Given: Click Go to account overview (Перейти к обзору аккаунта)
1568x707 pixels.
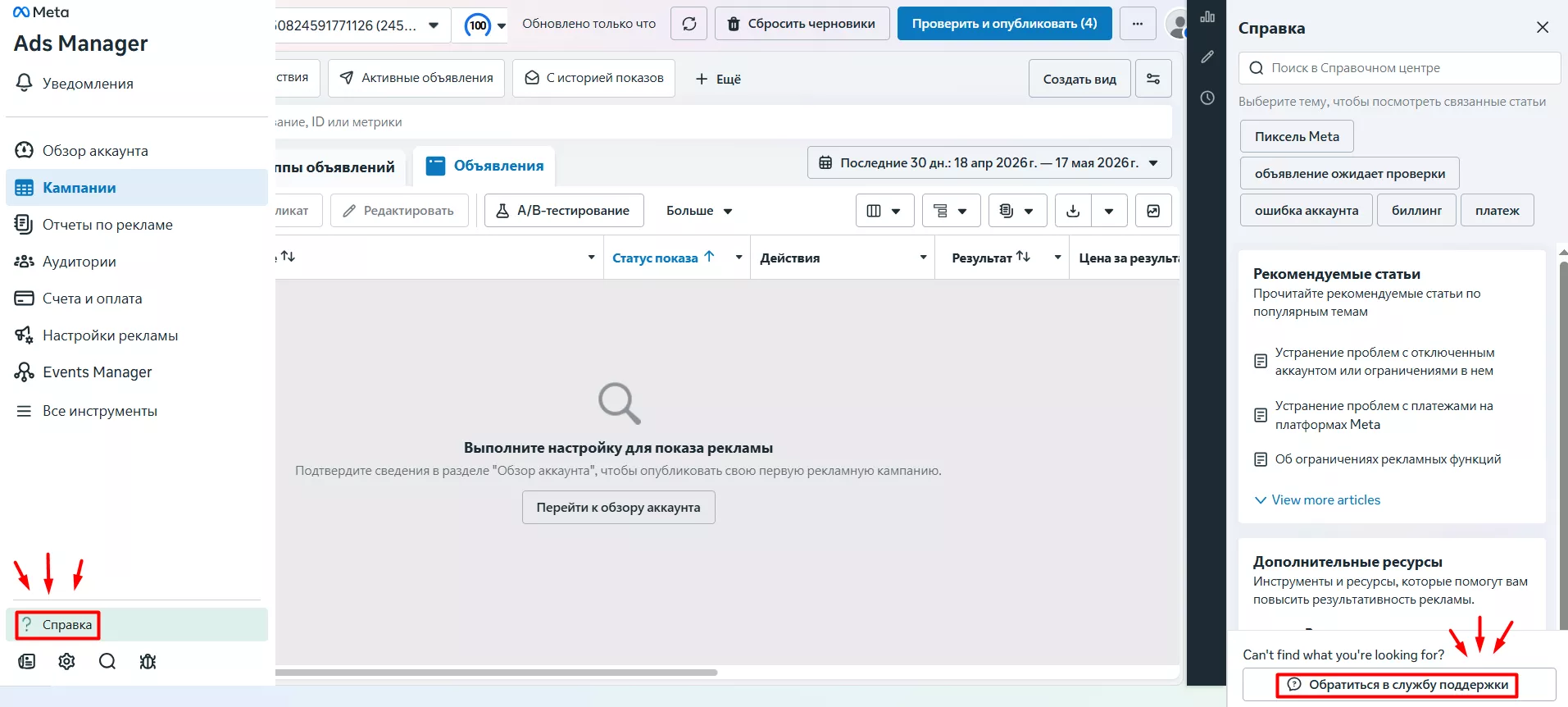Looking at the screenshot, I should point(619,508).
